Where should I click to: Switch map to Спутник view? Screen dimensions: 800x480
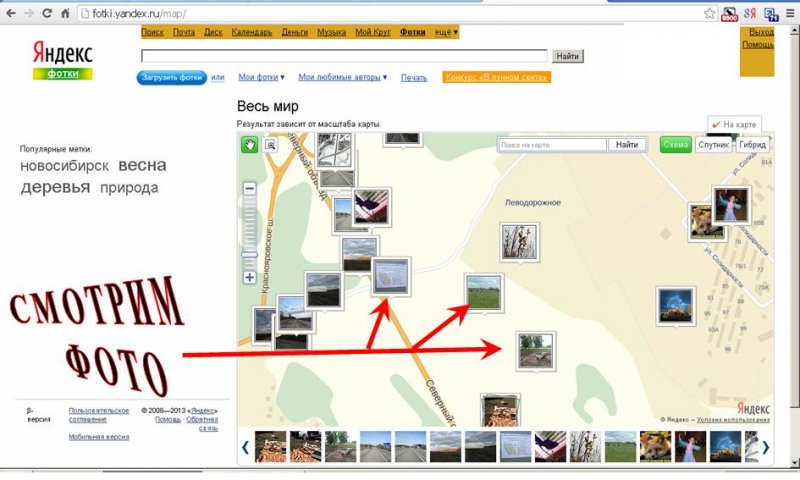coord(713,145)
